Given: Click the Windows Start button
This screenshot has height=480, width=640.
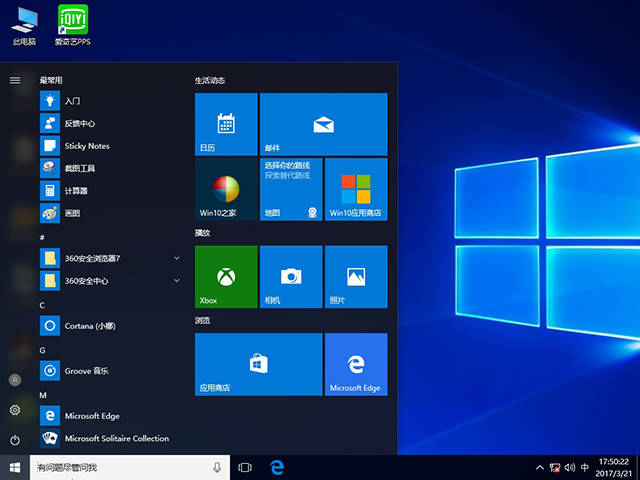Looking at the screenshot, I should click(15, 467).
